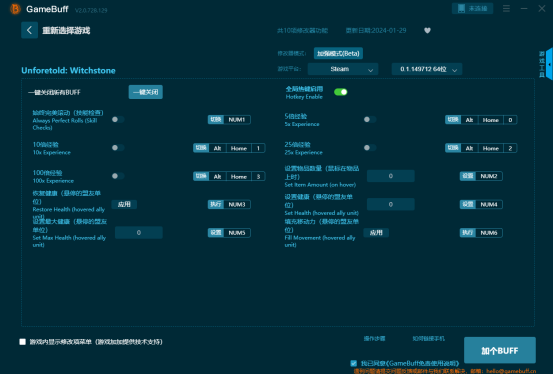Click the one-key close all buffs button
This screenshot has width=553, height=374.
[146, 92]
